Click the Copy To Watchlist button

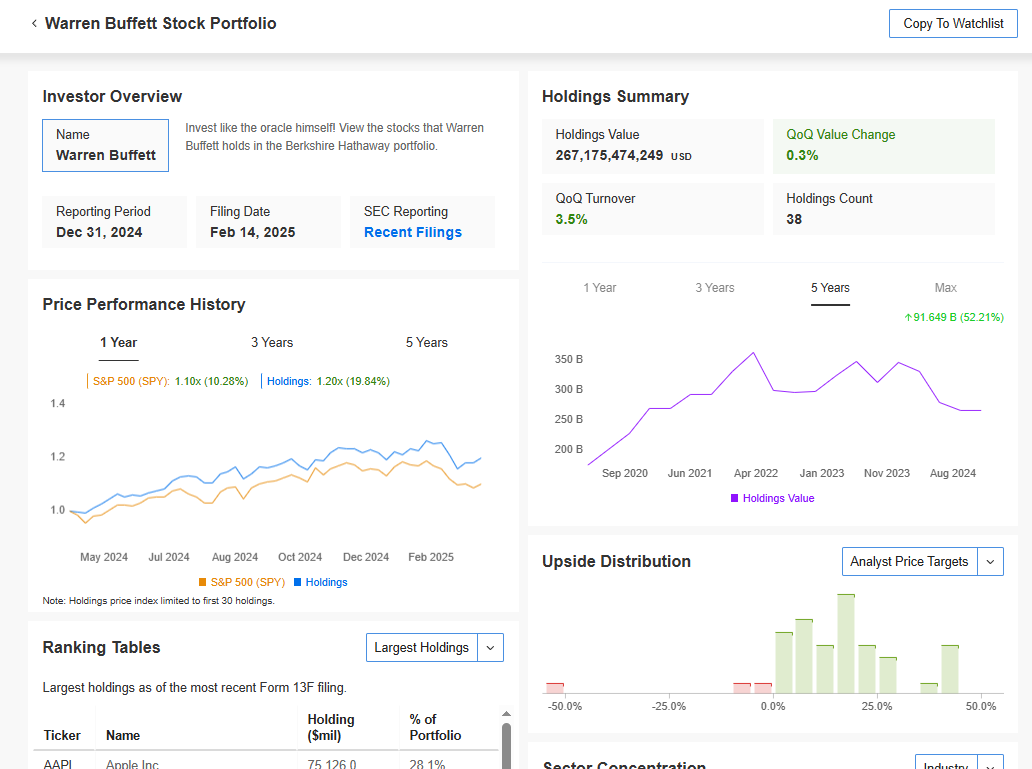953,23
